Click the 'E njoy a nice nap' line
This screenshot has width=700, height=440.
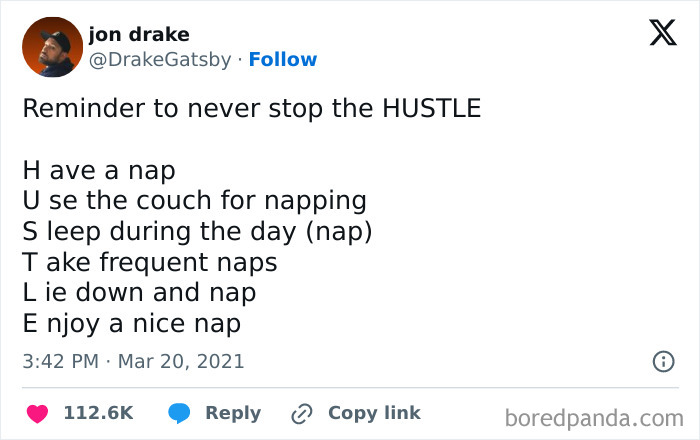(x=132, y=324)
